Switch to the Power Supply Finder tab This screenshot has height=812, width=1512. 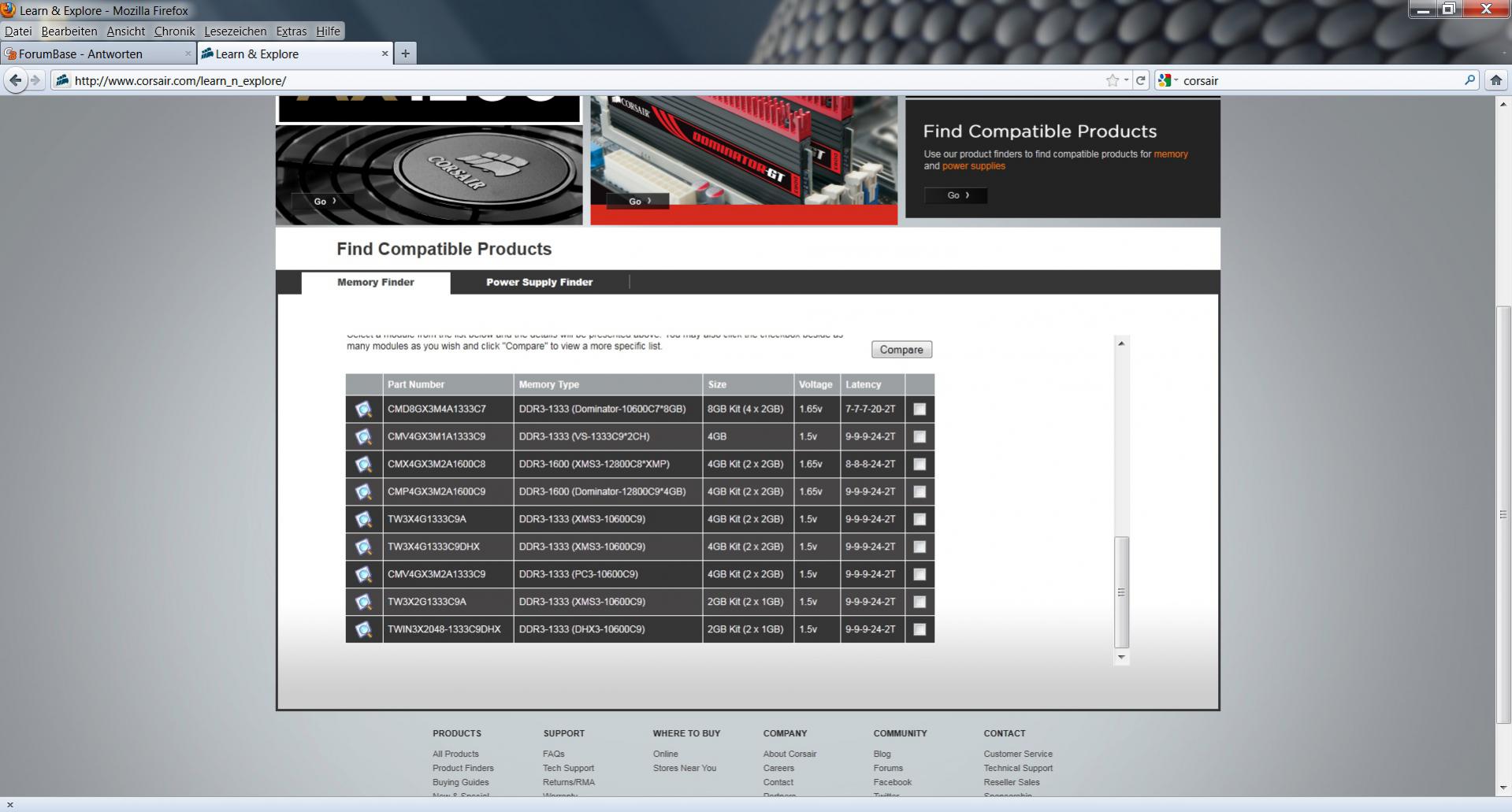pos(539,282)
